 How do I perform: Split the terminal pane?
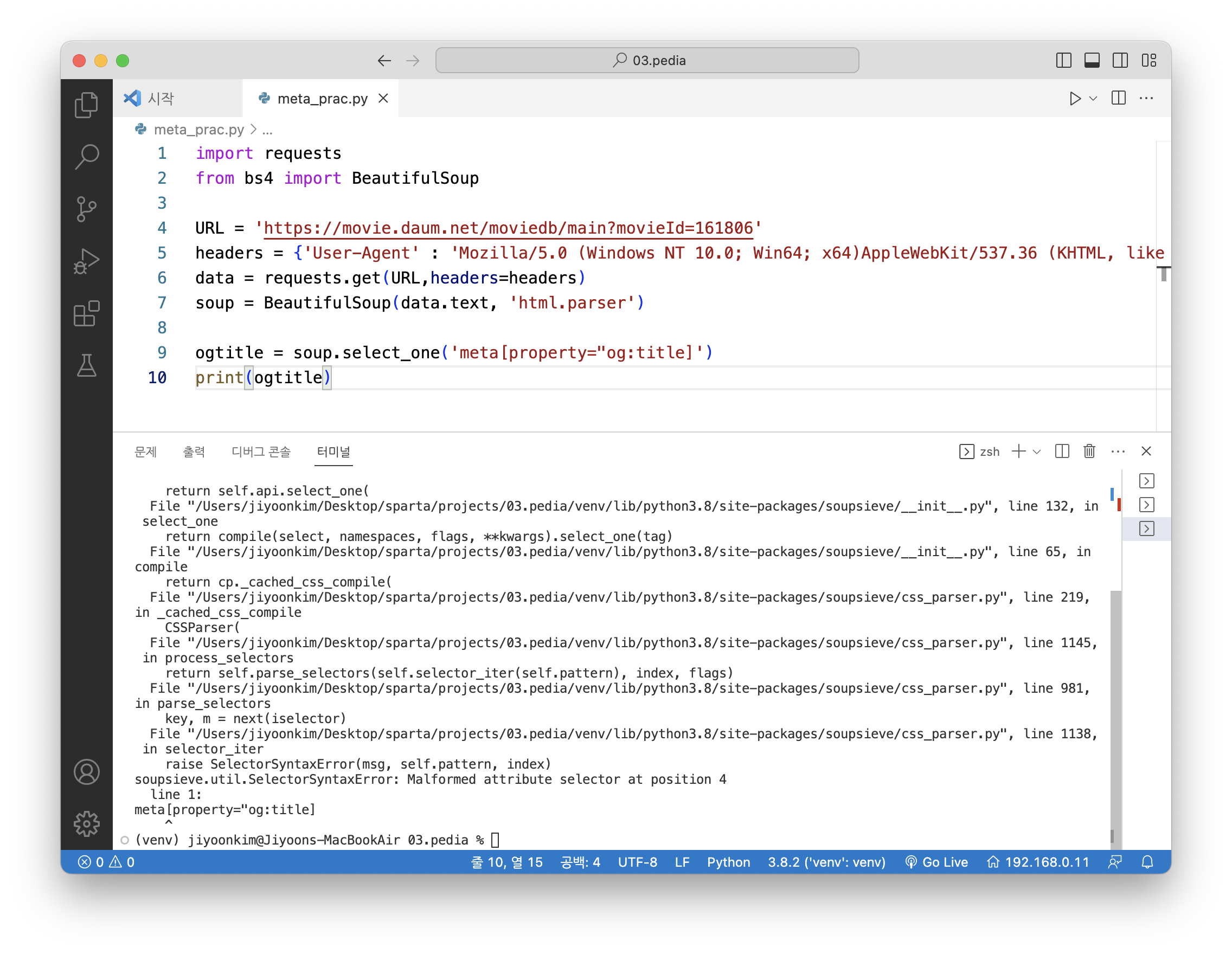tap(1062, 452)
